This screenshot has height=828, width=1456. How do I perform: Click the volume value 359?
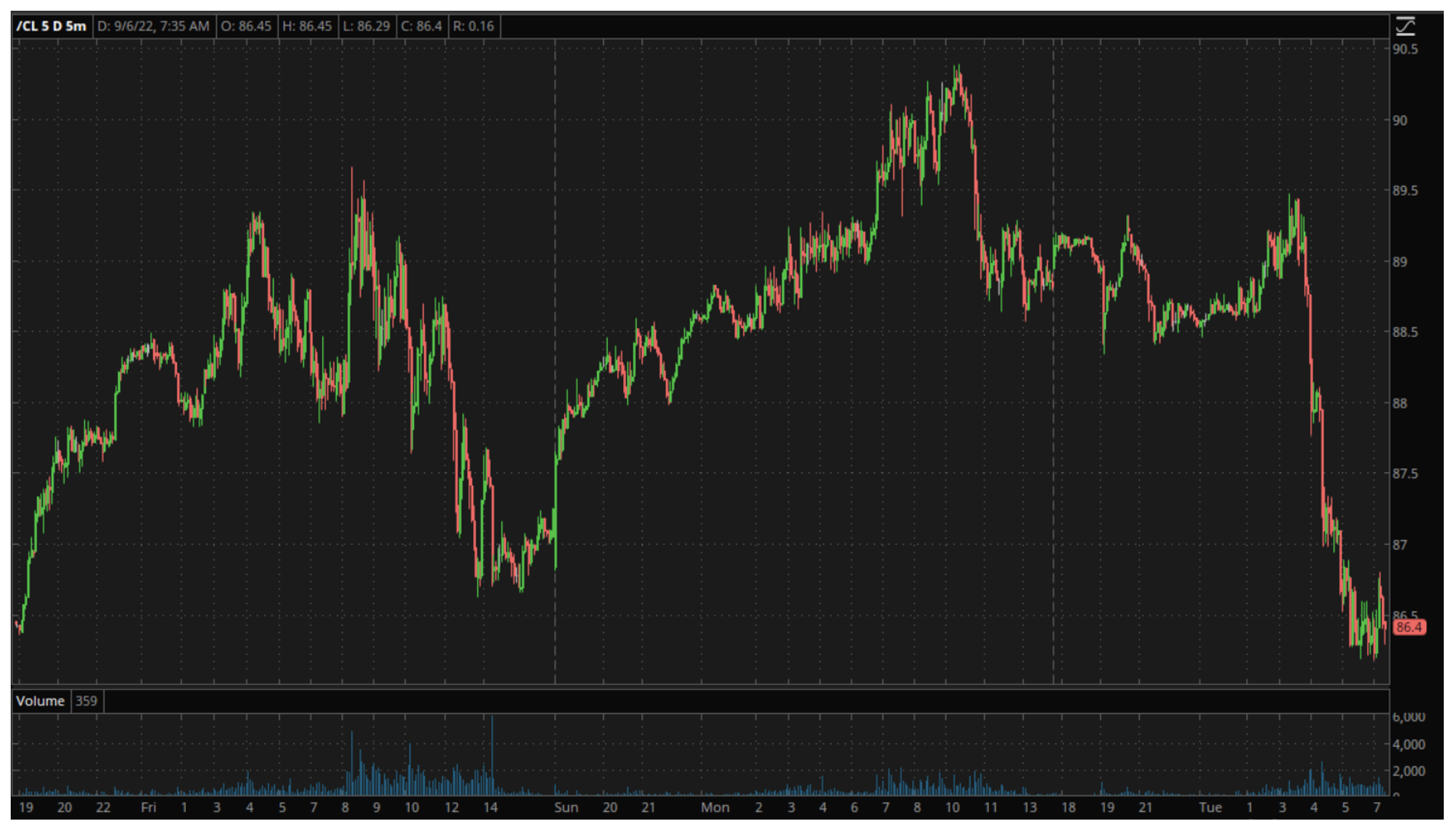click(87, 701)
